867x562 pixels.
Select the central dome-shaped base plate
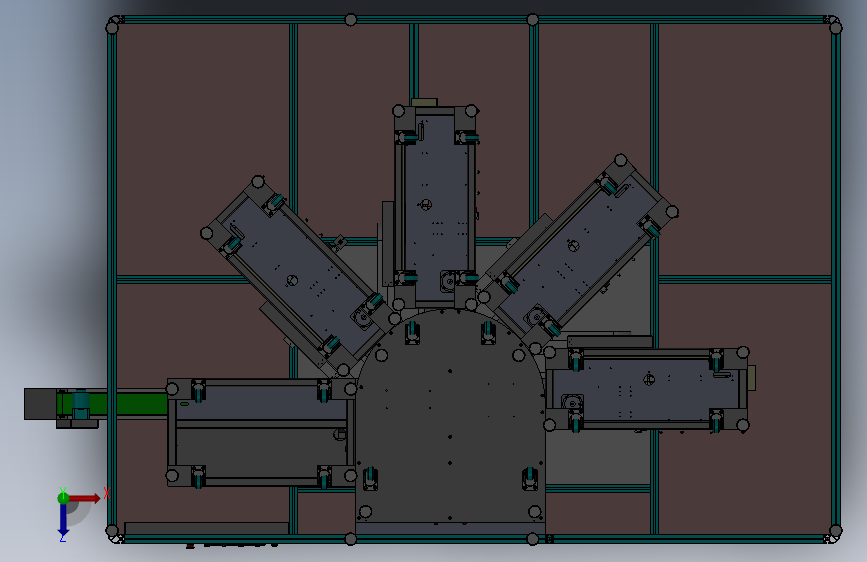pyautogui.click(x=450, y=418)
